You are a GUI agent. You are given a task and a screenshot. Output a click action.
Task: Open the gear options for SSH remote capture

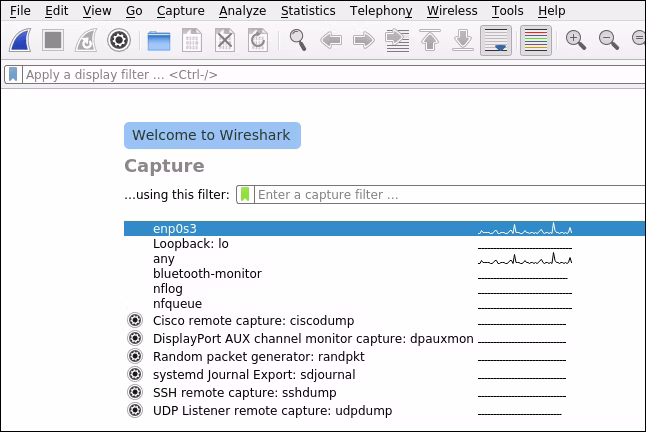pyautogui.click(x=135, y=392)
